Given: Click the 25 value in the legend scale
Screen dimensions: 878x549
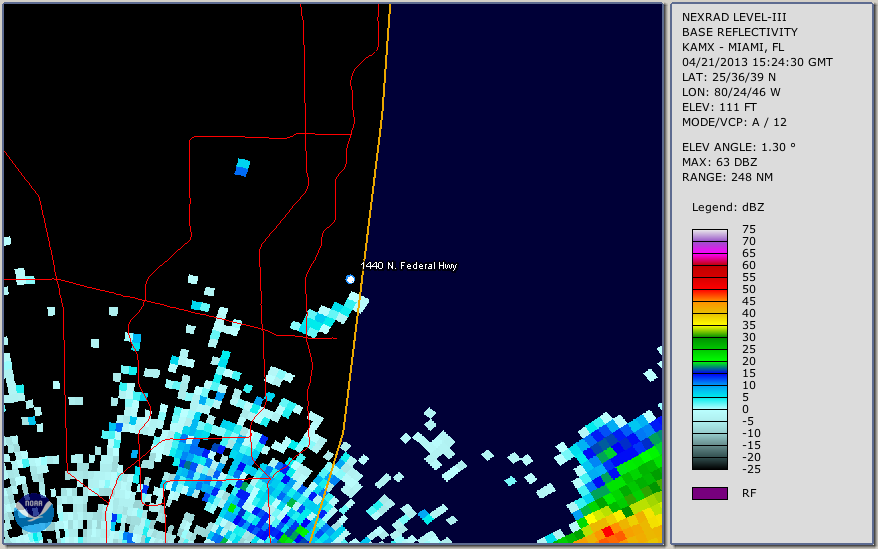Looking at the screenshot, I should (749, 350).
